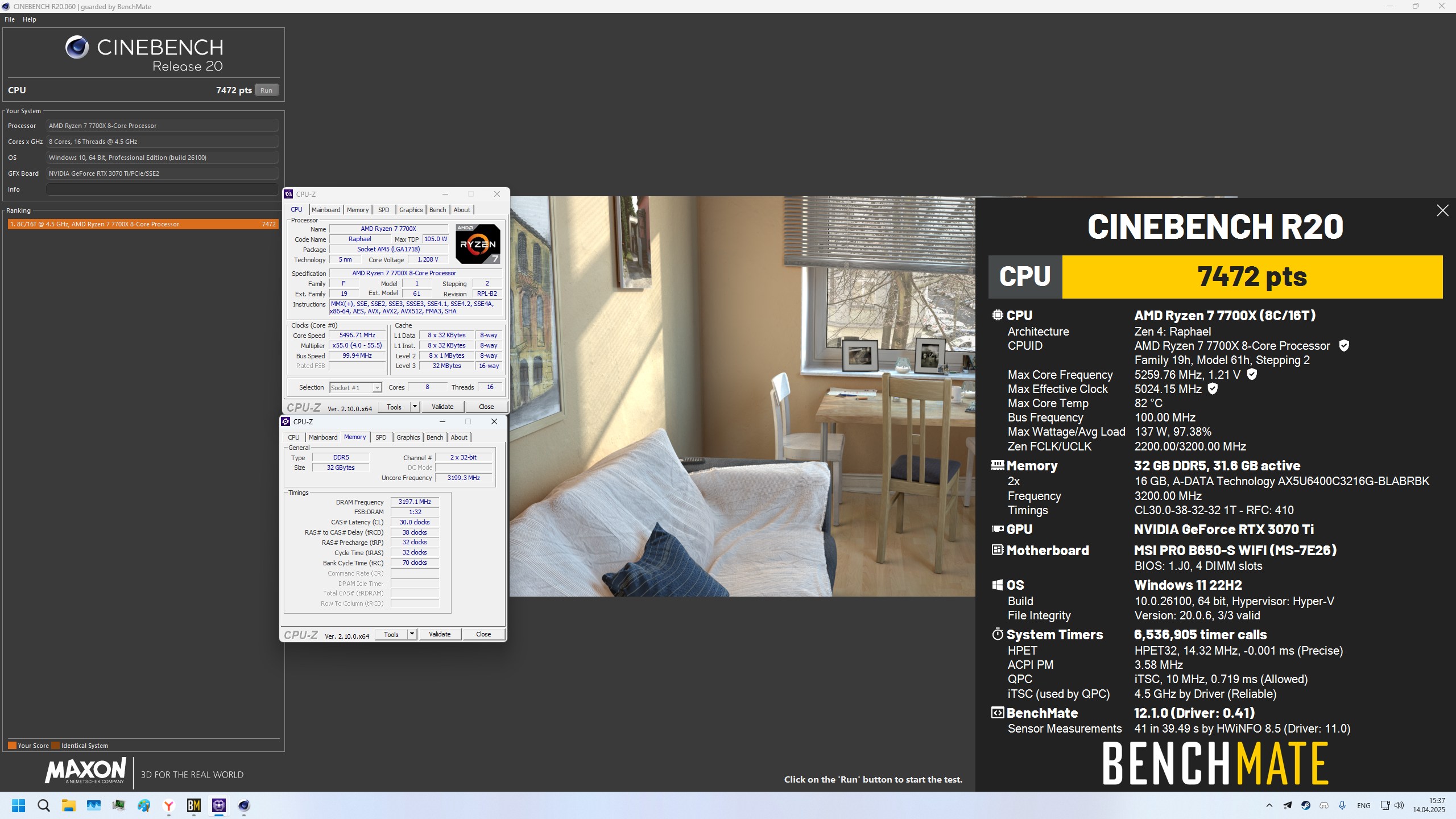Click the shield icon beside Max Effective Clock
The height and width of the screenshot is (819, 1456).
tap(1213, 388)
